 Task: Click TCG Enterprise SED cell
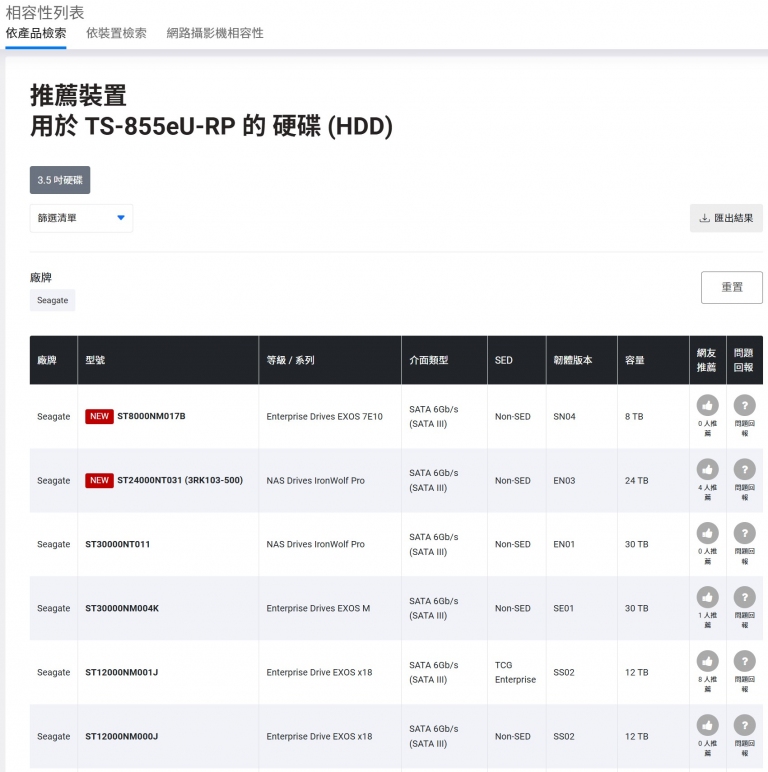coord(515,672)
